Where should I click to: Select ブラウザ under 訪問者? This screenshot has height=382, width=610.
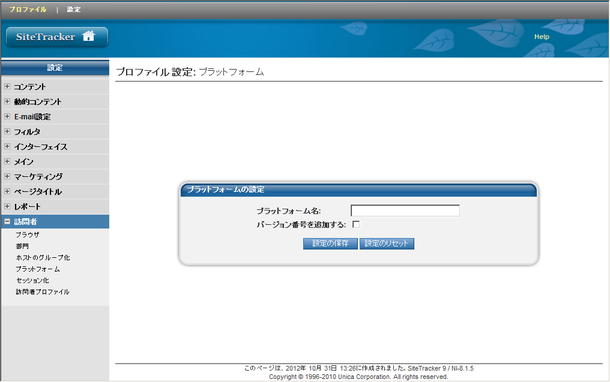point(27,235)
